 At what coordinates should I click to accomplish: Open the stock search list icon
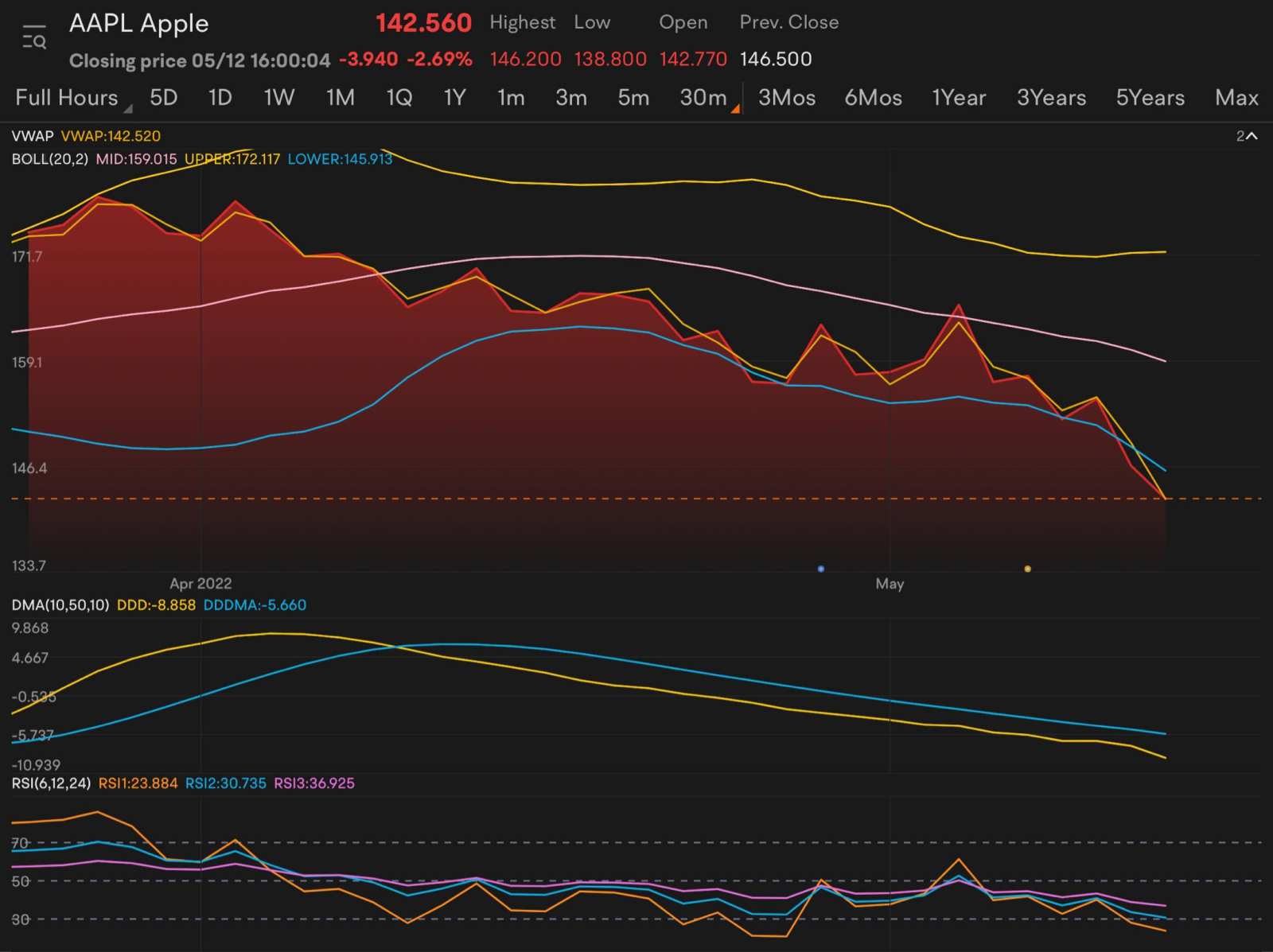click(34, 37)
